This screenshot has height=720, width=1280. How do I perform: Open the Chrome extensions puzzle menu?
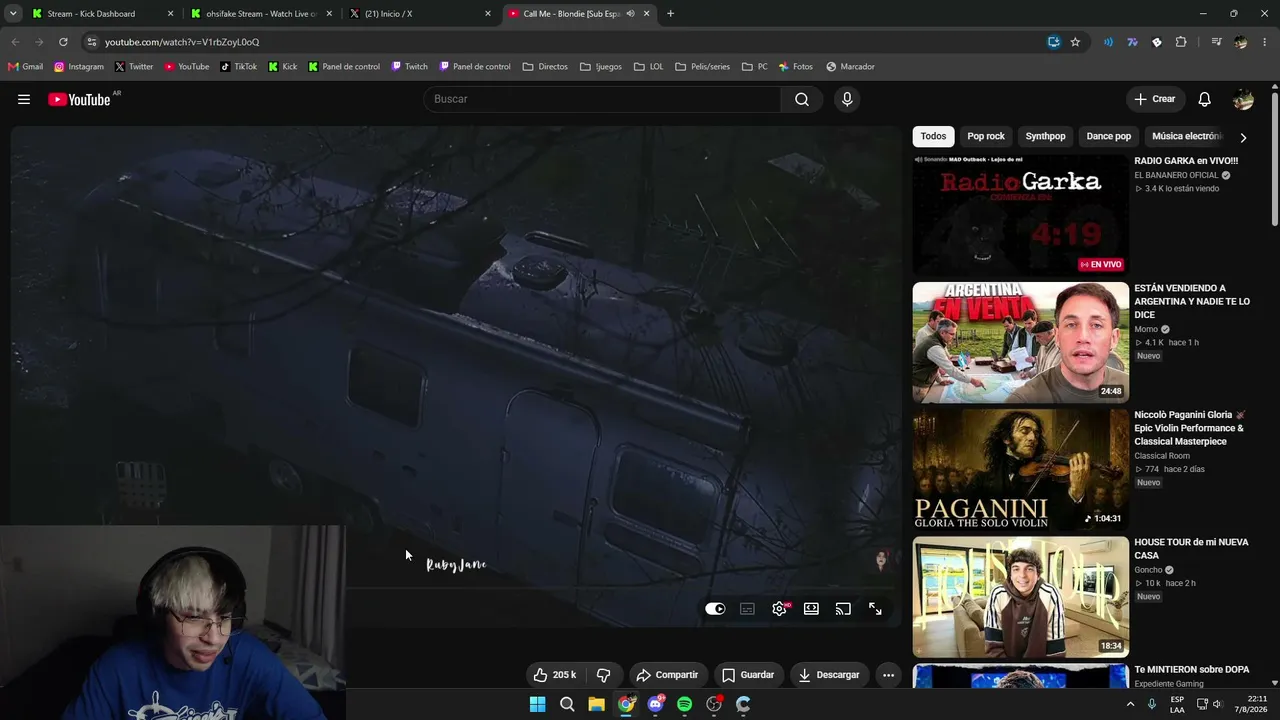(1181, 42)
